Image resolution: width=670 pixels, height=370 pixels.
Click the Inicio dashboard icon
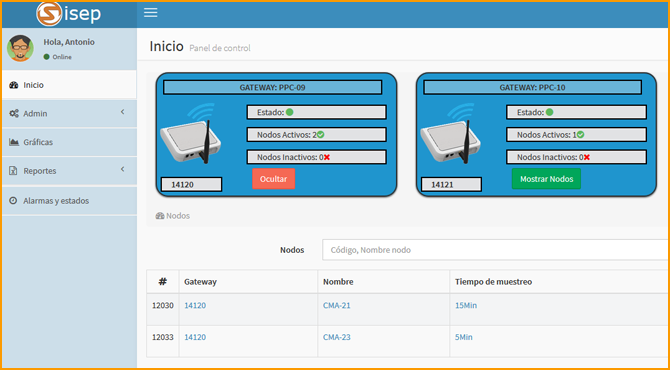point(14,85)
